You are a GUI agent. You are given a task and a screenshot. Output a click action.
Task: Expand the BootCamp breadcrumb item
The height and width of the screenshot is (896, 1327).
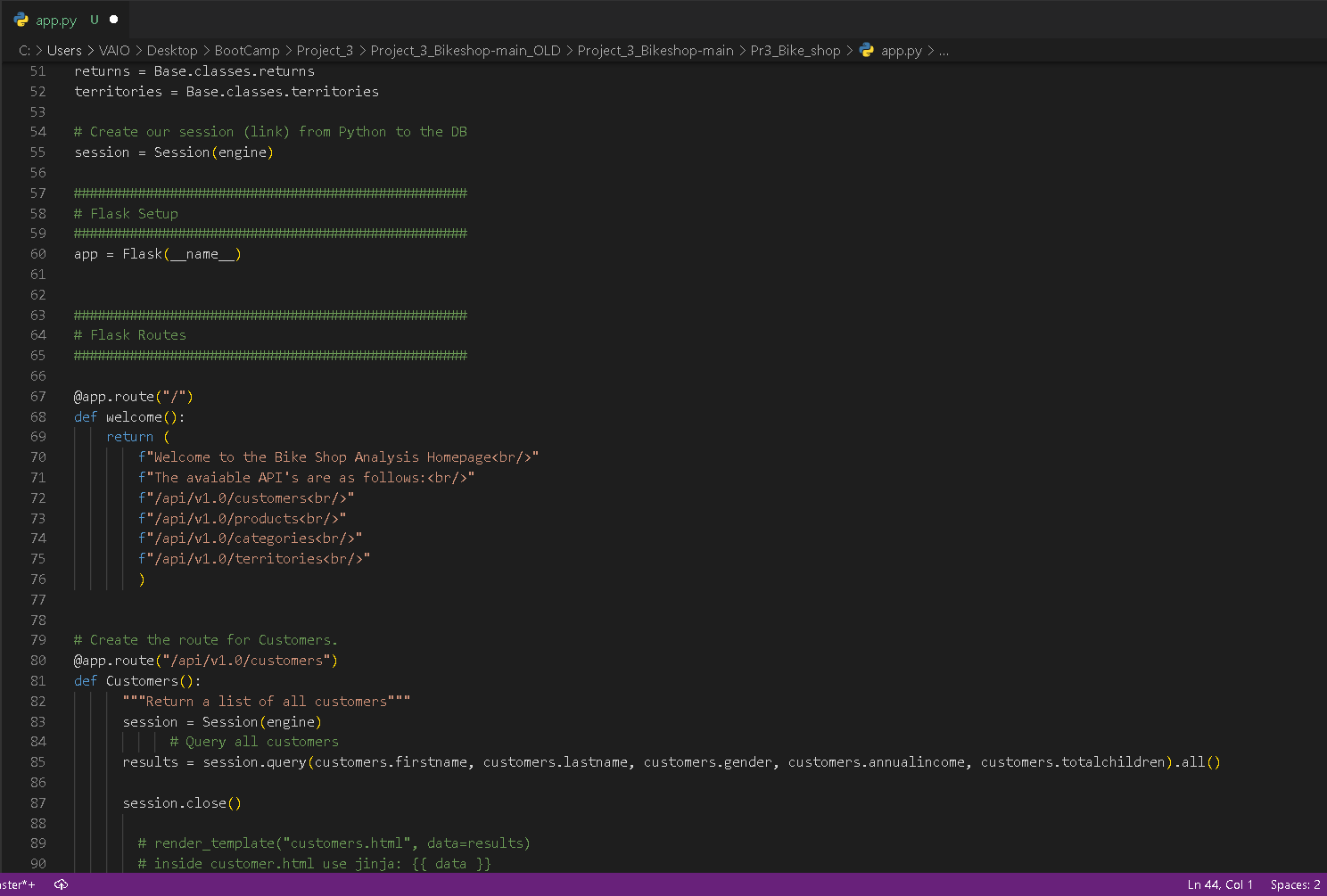247,51
